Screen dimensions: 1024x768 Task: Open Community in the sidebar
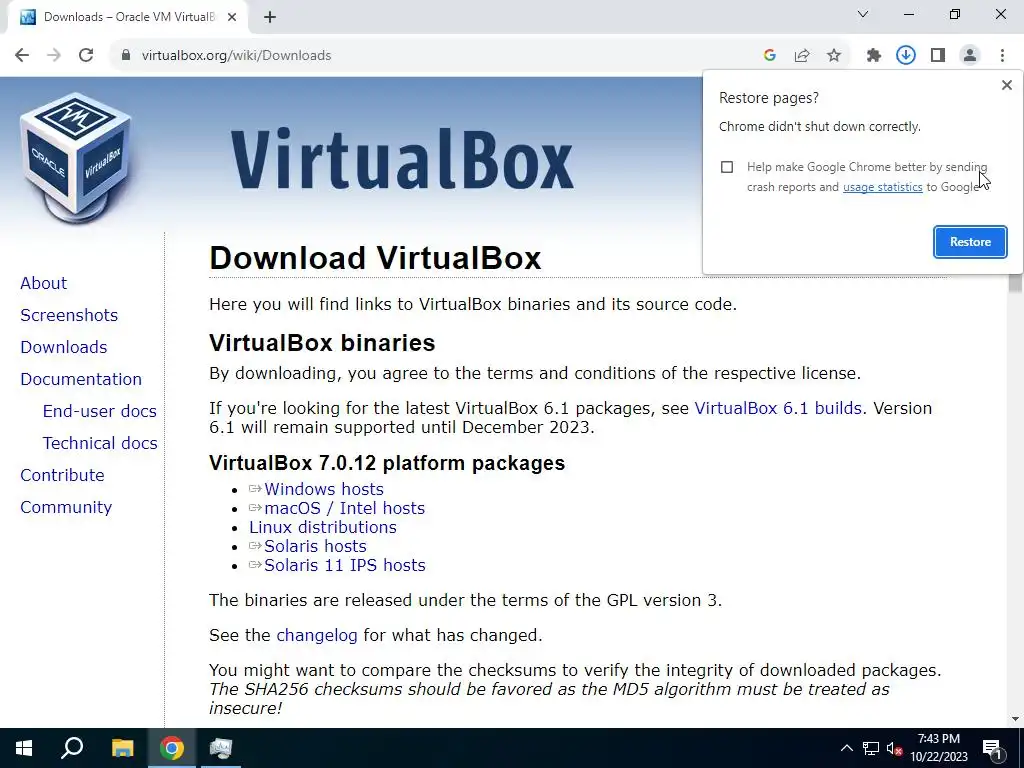click(66, 507)
